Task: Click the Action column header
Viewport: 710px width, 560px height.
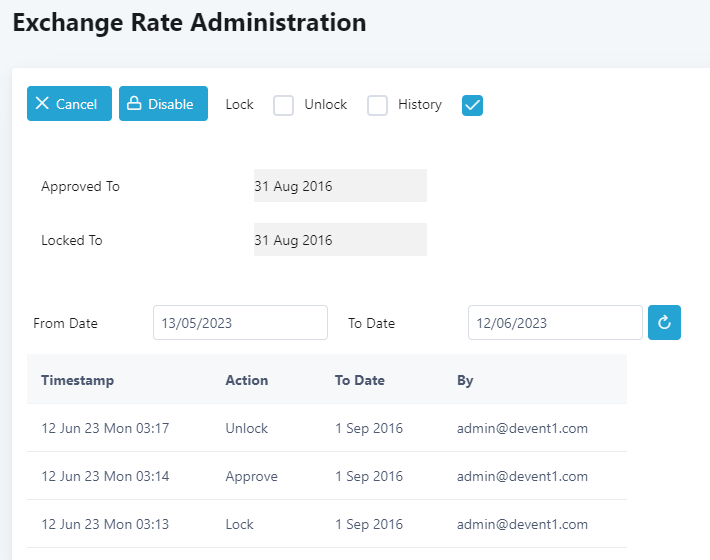Action: (x=247, y=380)
